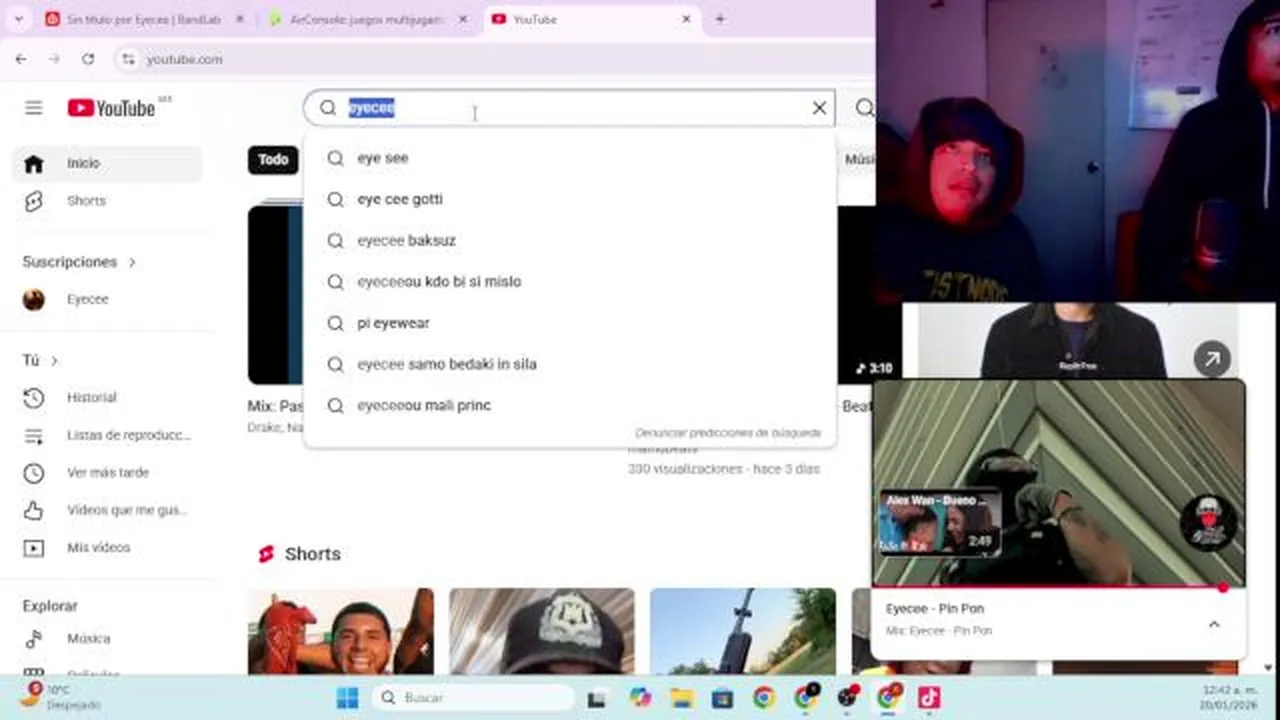Open 'Ver más tarde' in sidebar
The image size is (1280, 720).
(x=107, y=472)
